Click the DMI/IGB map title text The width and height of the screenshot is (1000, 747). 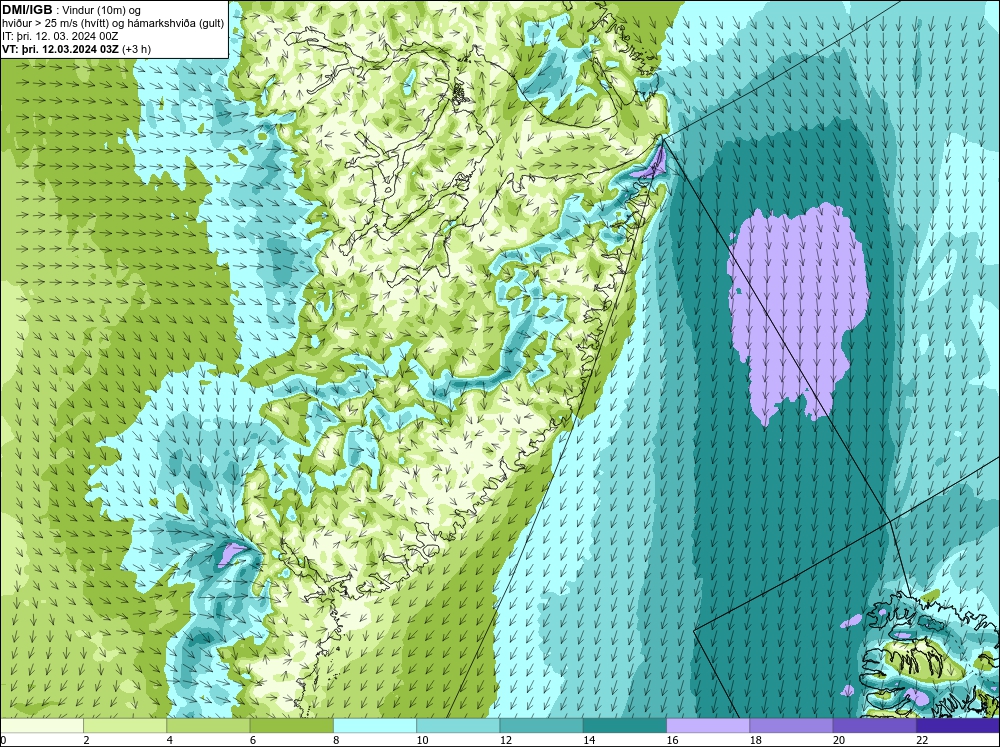coord(28,10)
